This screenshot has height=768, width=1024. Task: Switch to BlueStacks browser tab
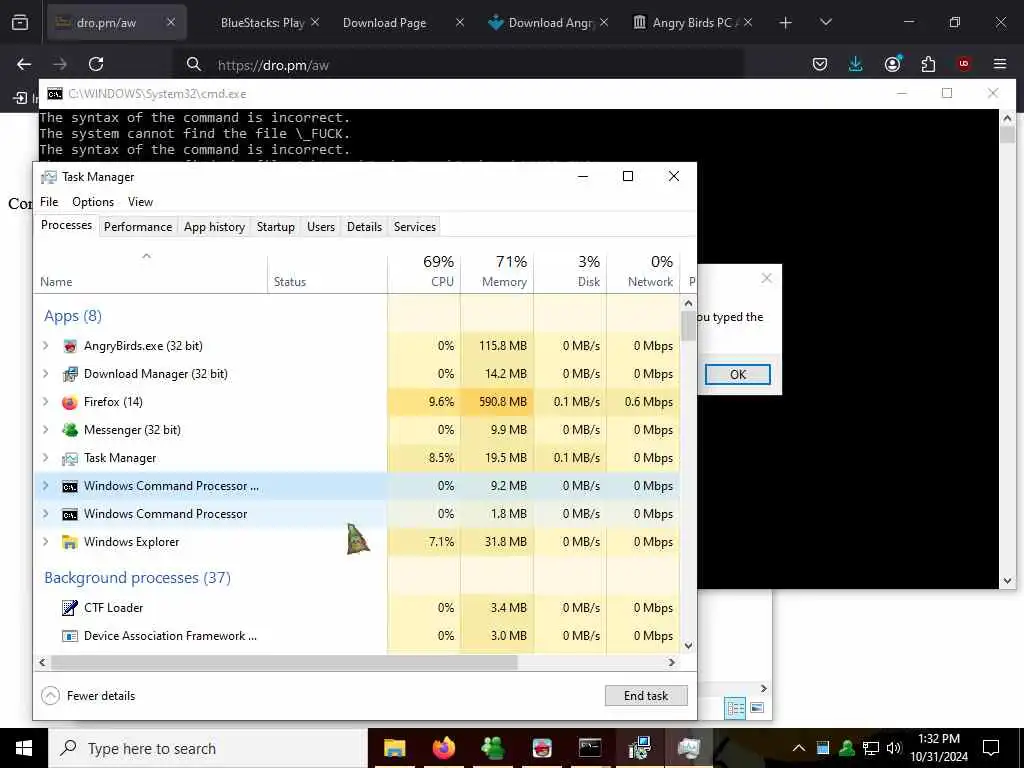261,23
